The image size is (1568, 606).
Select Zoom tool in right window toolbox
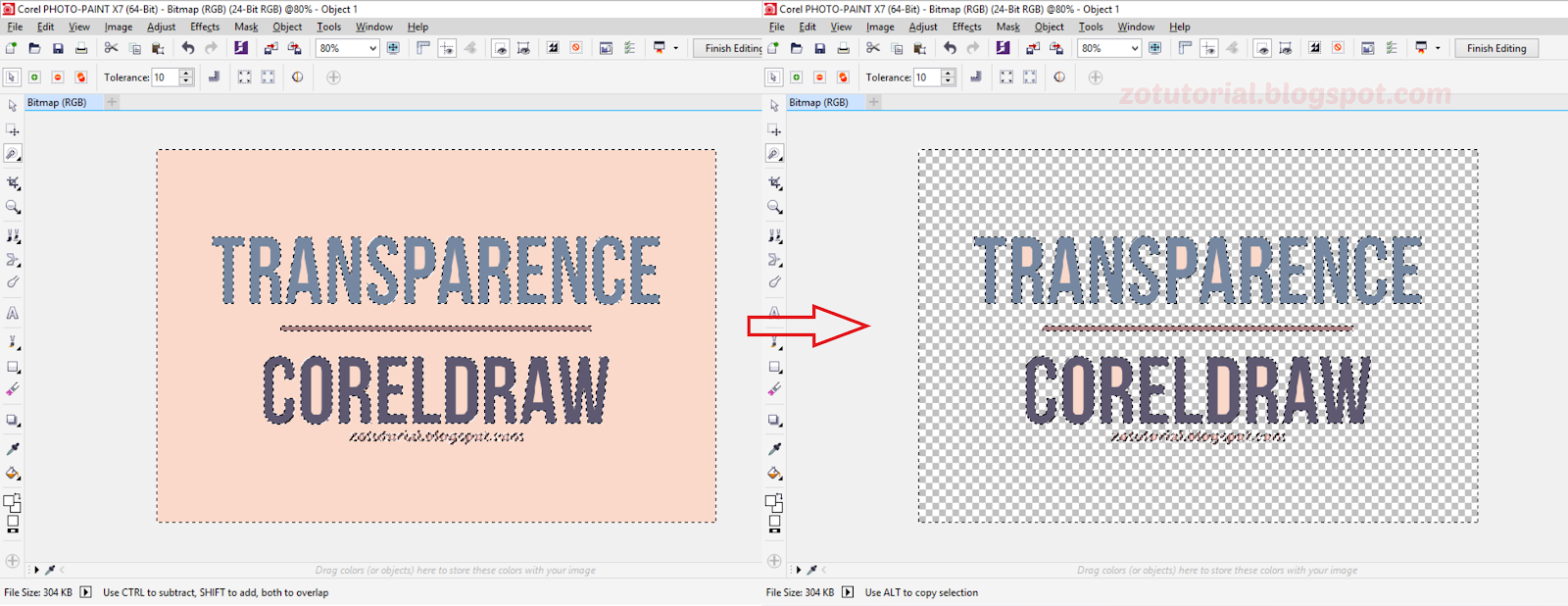tap(774, 207)
